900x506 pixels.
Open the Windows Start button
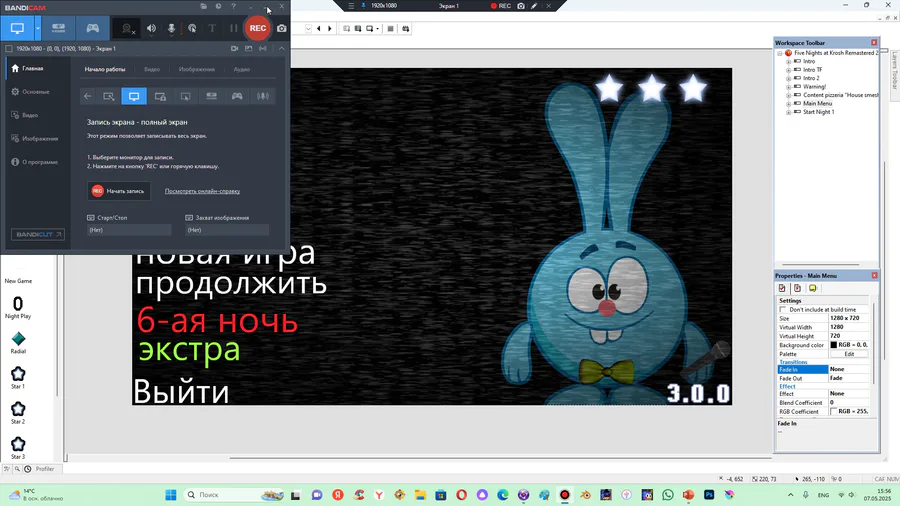(x=170, y=495)
